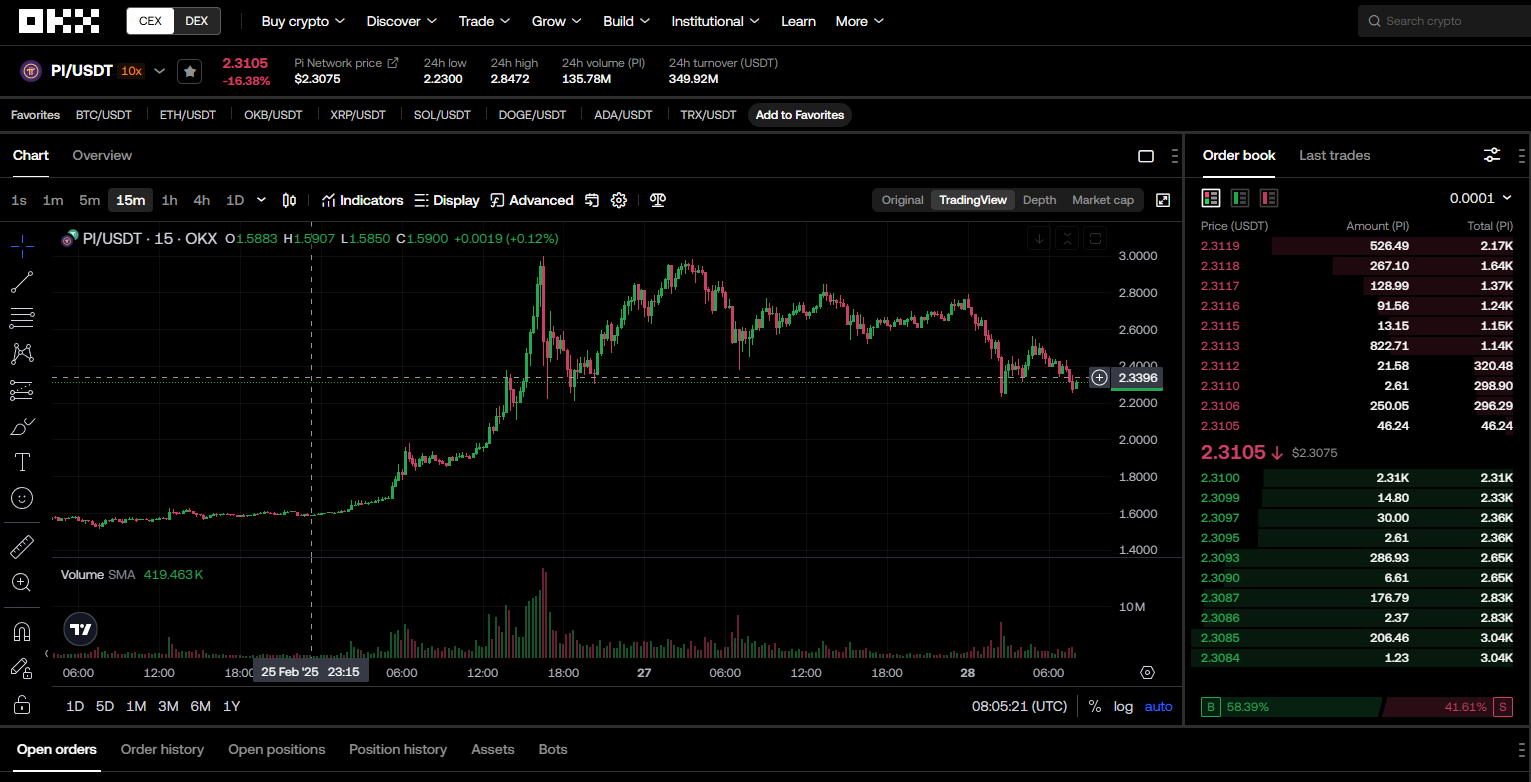
Task: Toggle the magnet snap mode
Action: pyautogui.click(x=22, y=632)
